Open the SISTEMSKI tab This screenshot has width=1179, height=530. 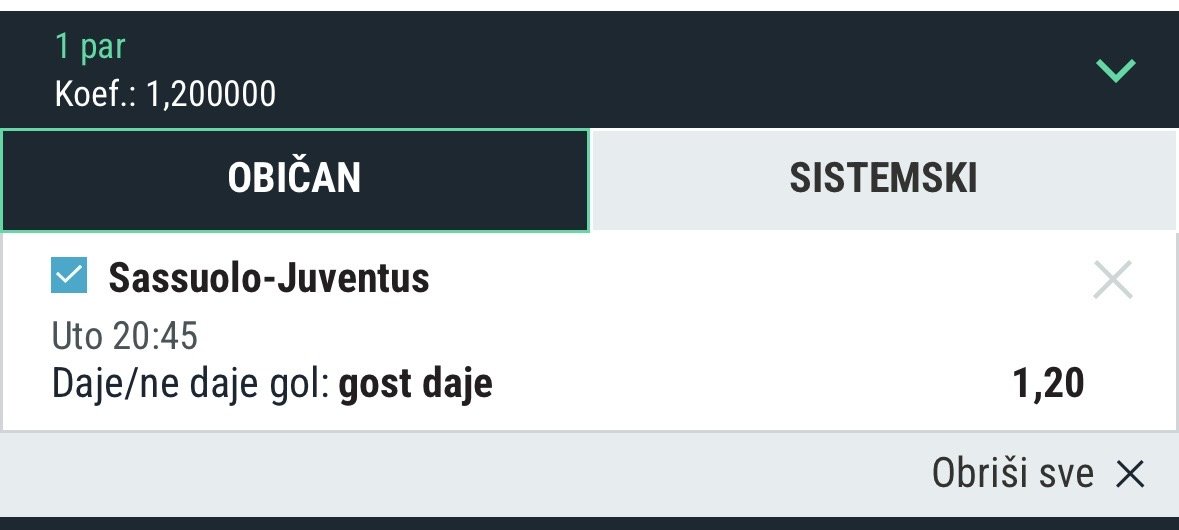pyautogui.click(x=883, y=179)
